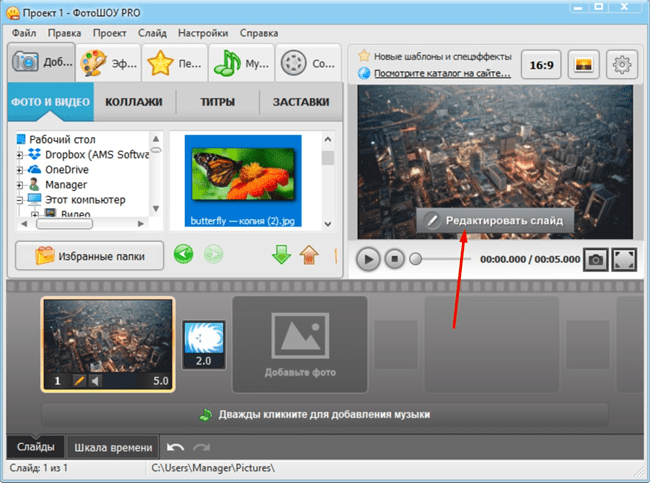Viewport: 650px width, 483px height.
Task: Open the Эффекты tab with palette icon
Action: coord(109,63)
